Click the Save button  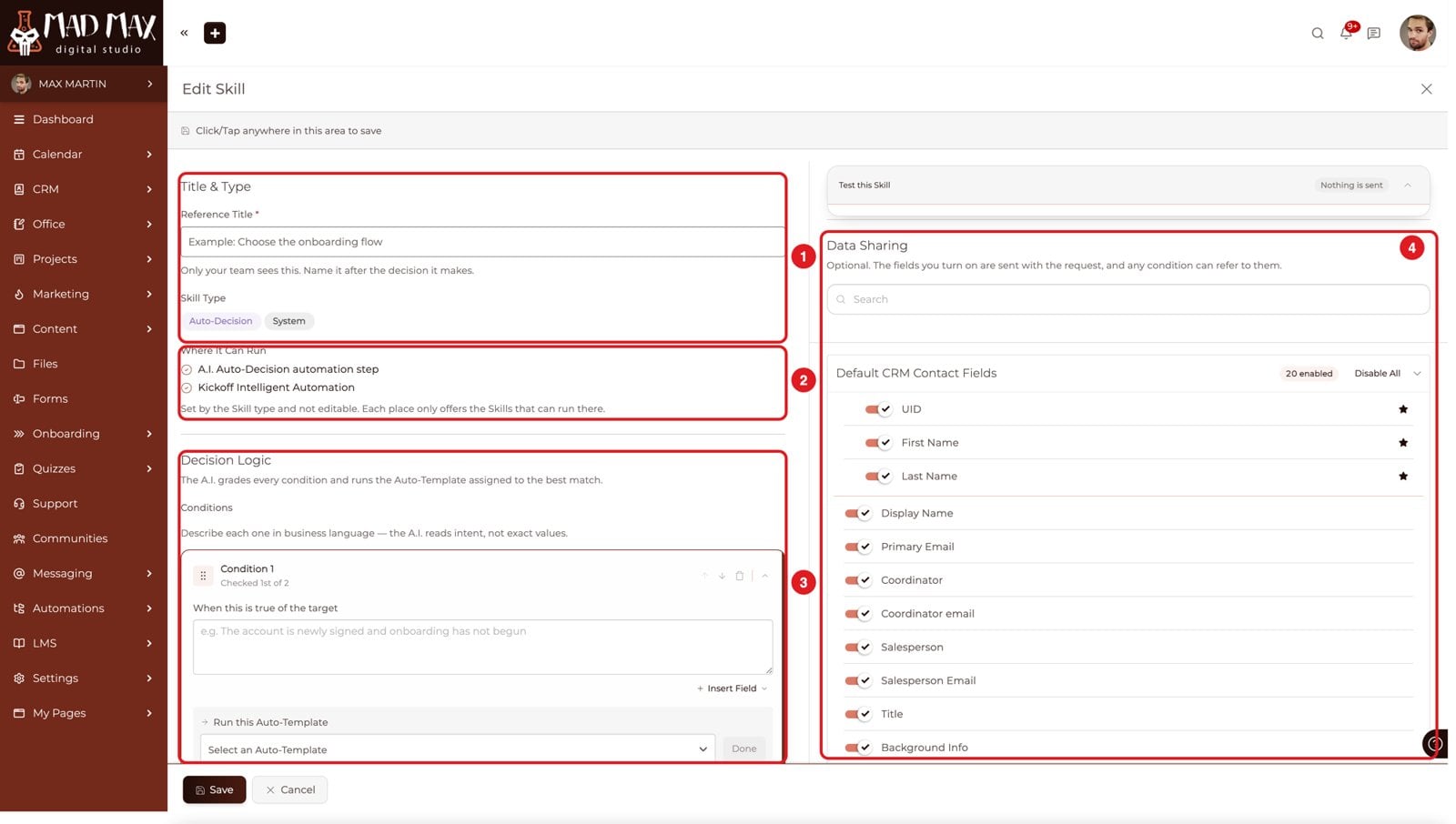(x=214, y=790)
